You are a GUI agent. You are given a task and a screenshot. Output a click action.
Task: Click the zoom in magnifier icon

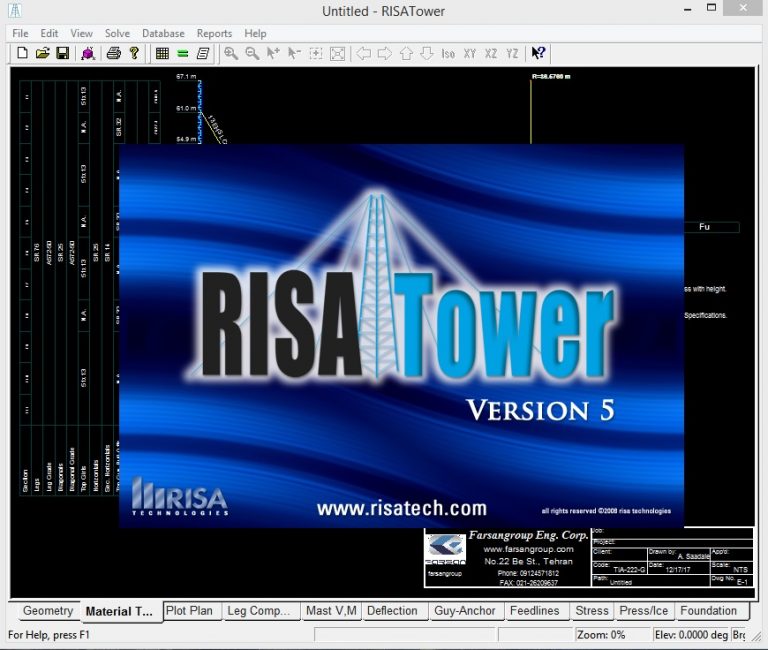[231, 53]
